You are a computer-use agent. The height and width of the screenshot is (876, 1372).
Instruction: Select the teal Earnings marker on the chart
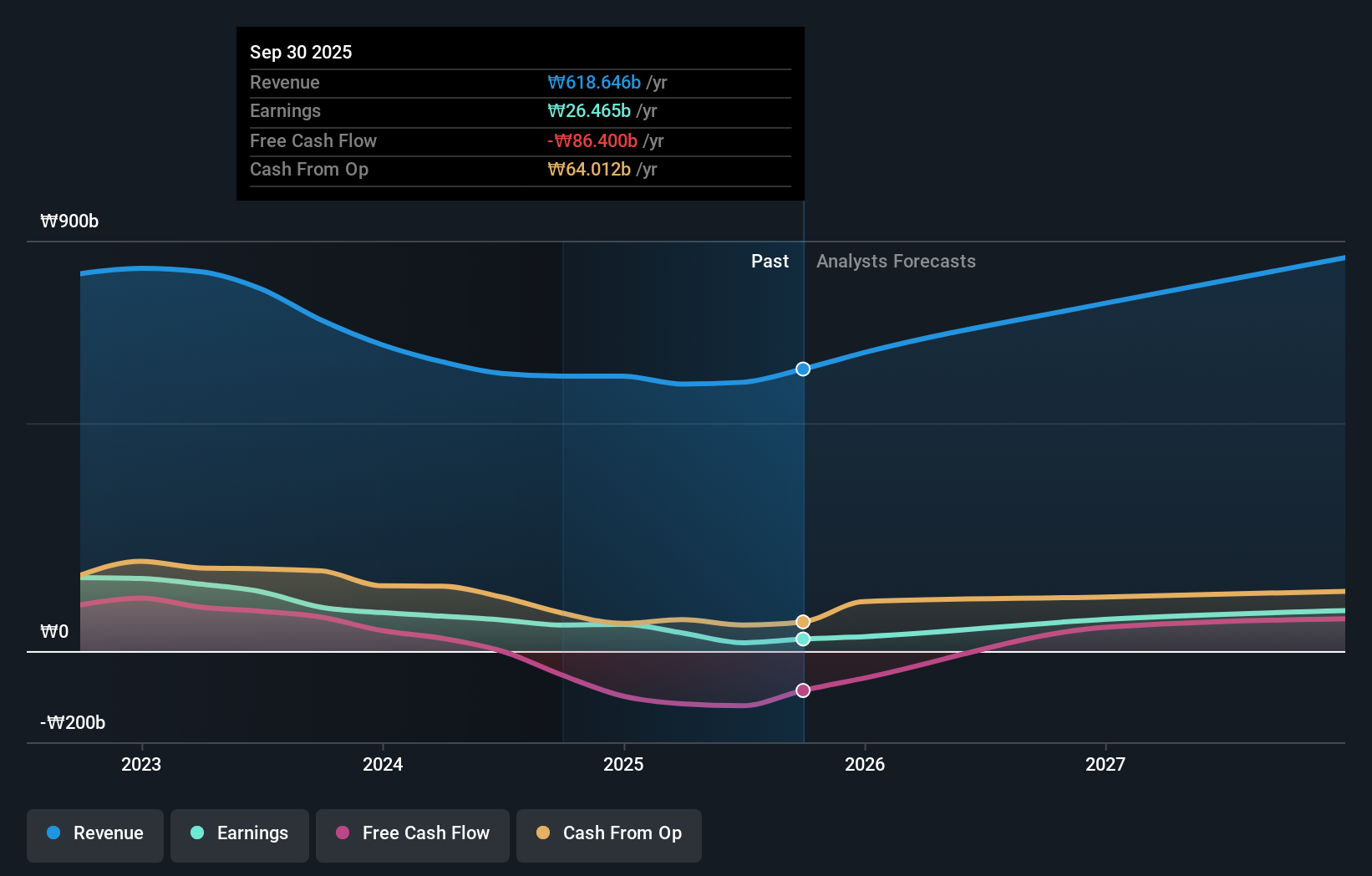803,639
